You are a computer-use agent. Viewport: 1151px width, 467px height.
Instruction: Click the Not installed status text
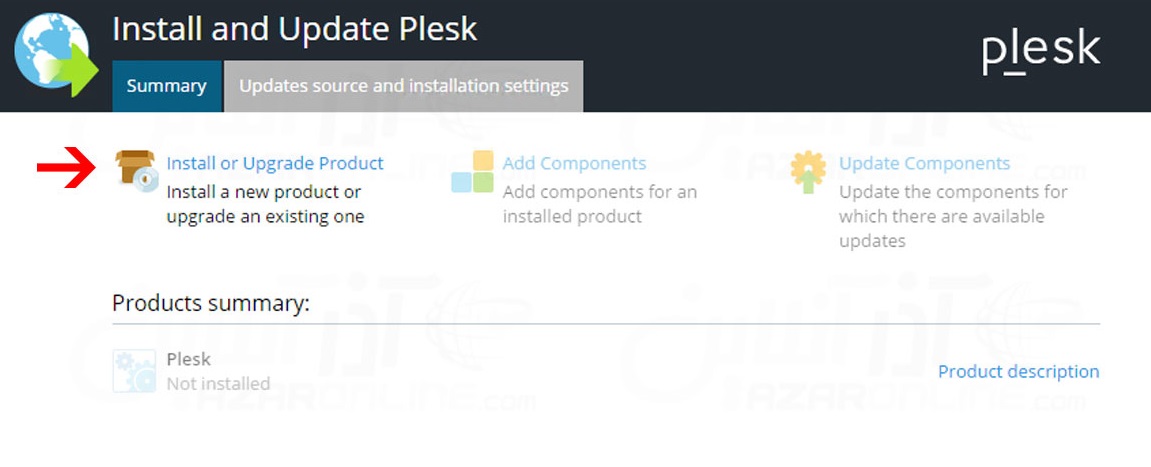pyautogui.click(x=218, y=383)
